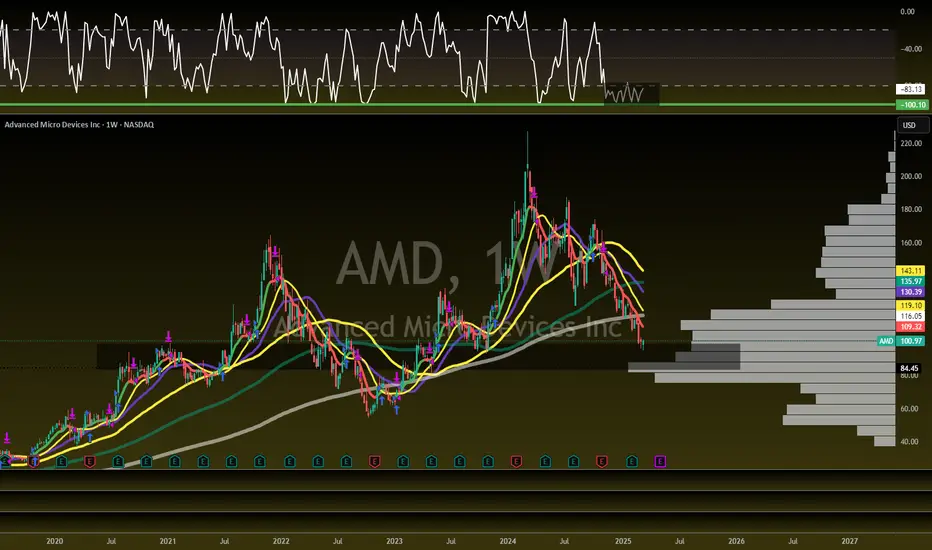Click the 2026 label on time axis
Viewport: 932px width, 550px height.
(736, 541)
